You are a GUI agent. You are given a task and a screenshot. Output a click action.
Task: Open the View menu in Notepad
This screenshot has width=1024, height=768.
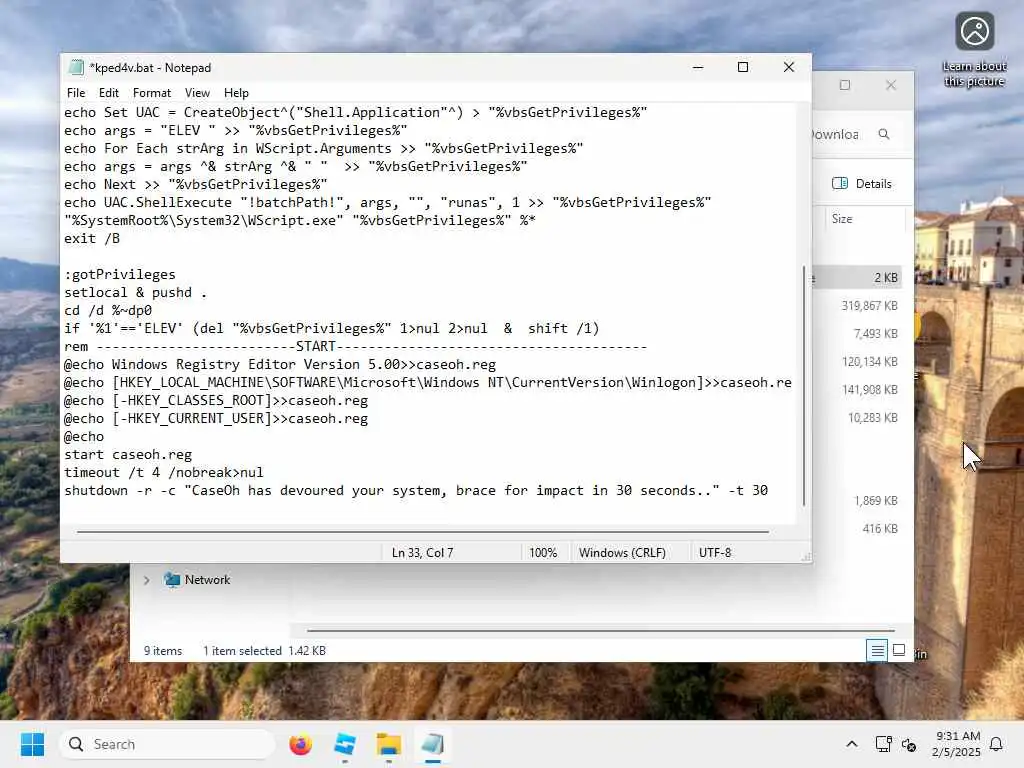197,93
